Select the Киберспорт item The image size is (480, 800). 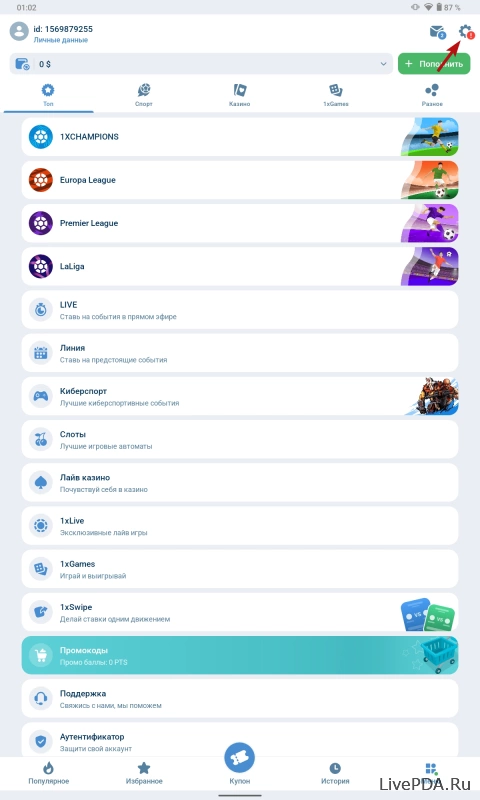240,396
